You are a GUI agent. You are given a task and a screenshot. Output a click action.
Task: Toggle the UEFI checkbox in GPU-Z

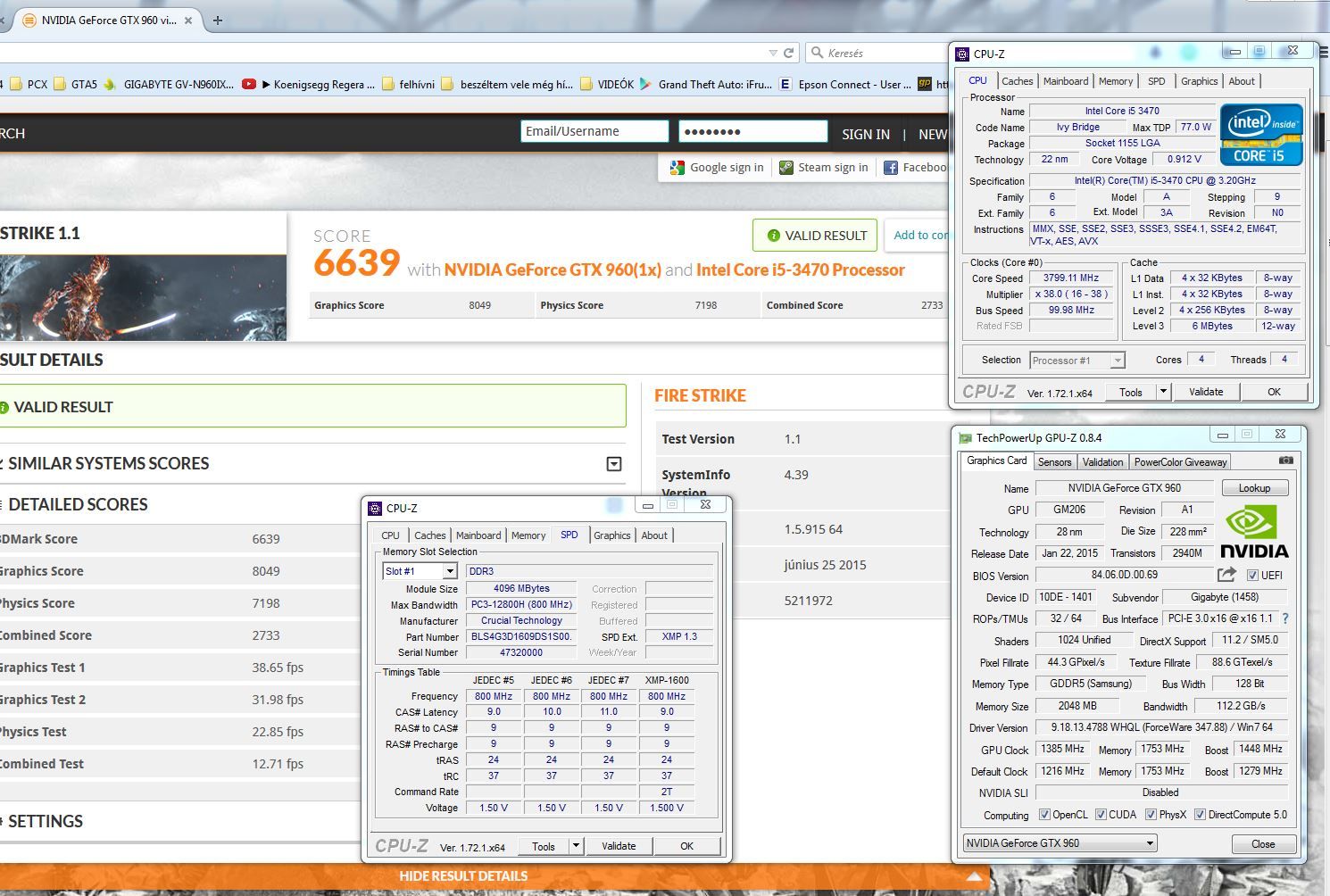[x=1252, y=575]
